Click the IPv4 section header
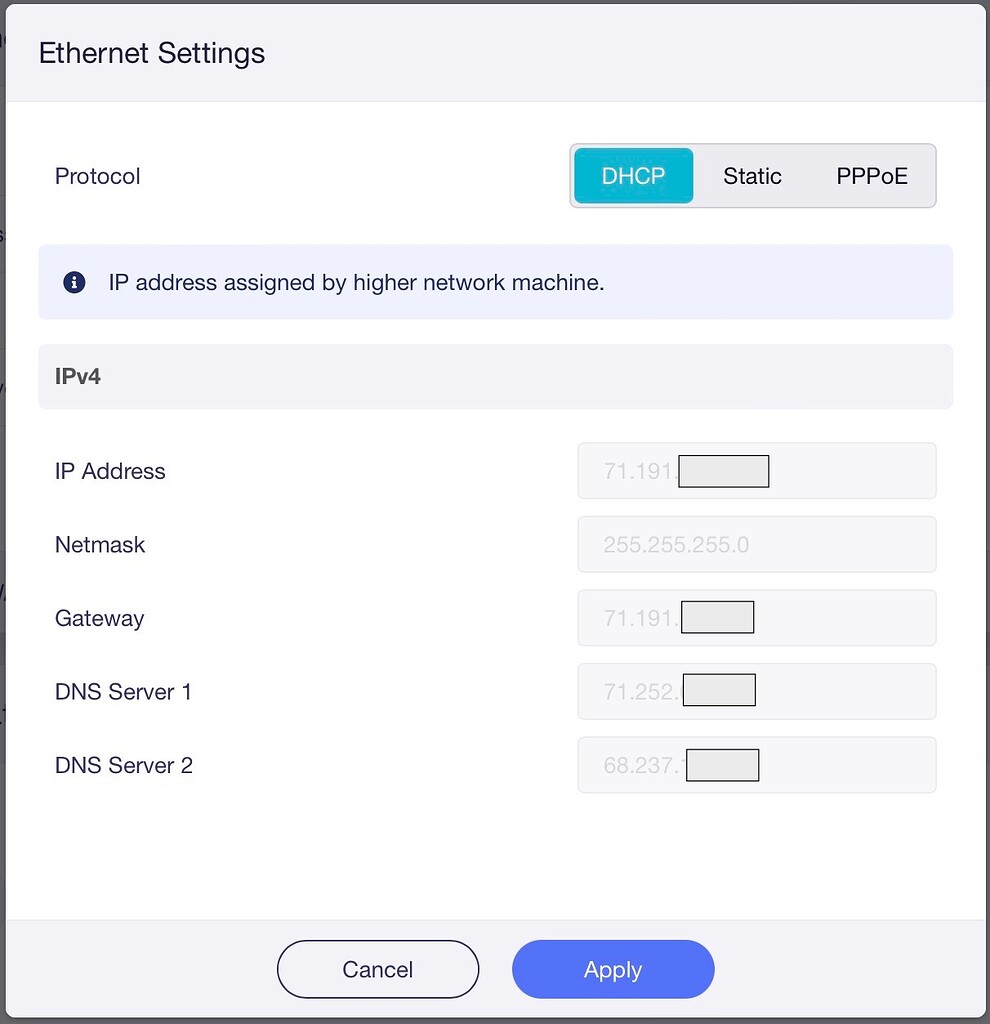This screenshot has height=1024, width=990. [x=76, y=377]
